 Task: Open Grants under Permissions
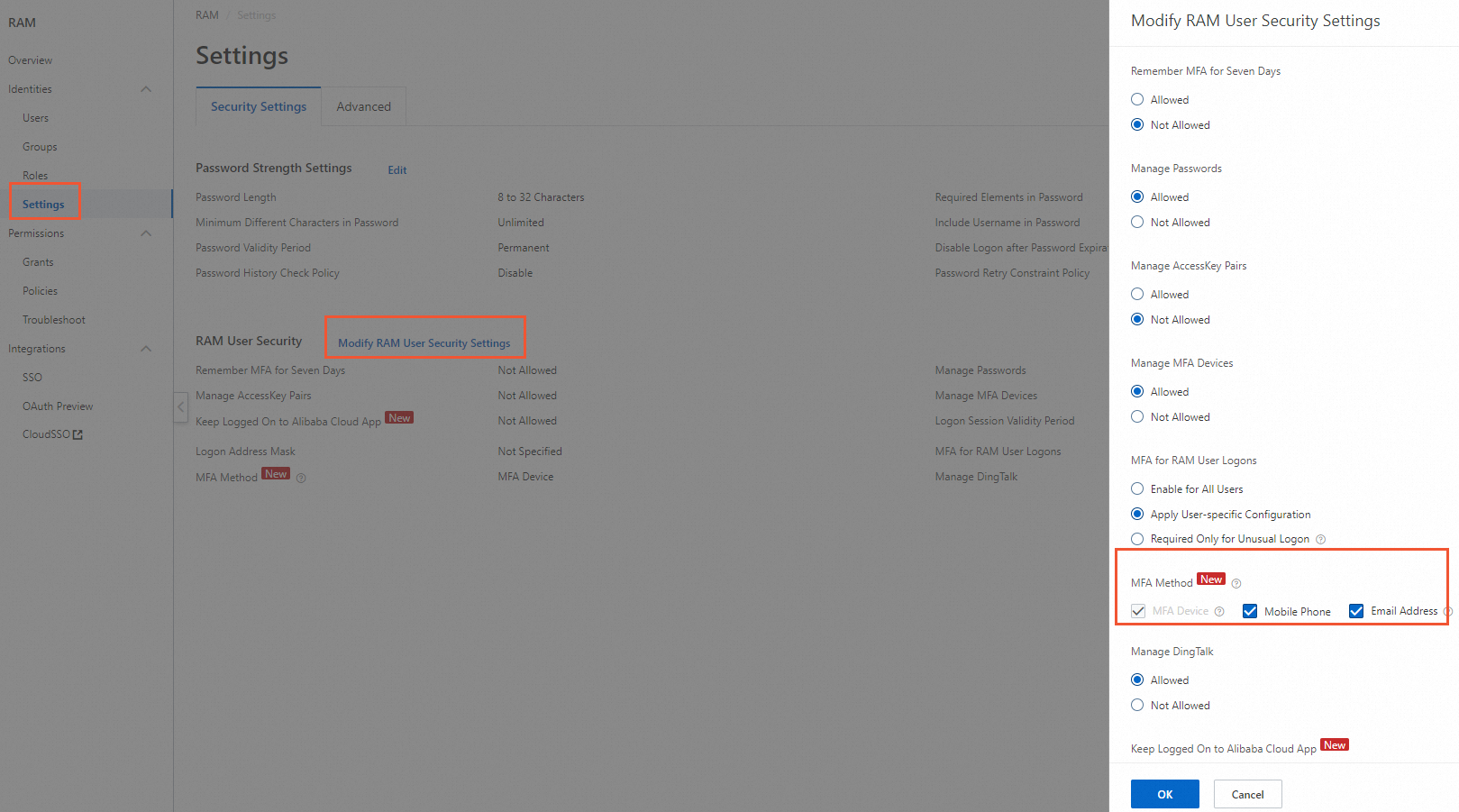click(38, 262)
